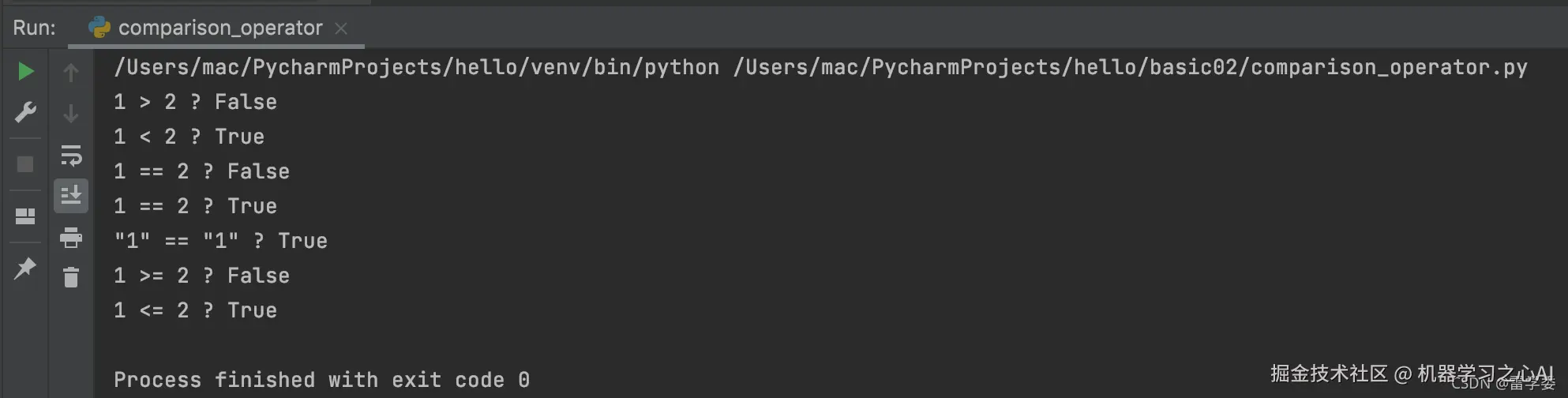This screenshot has height=398, width=1568.
Task: Rerun the comparison_operator script
Action: (25, 72)
